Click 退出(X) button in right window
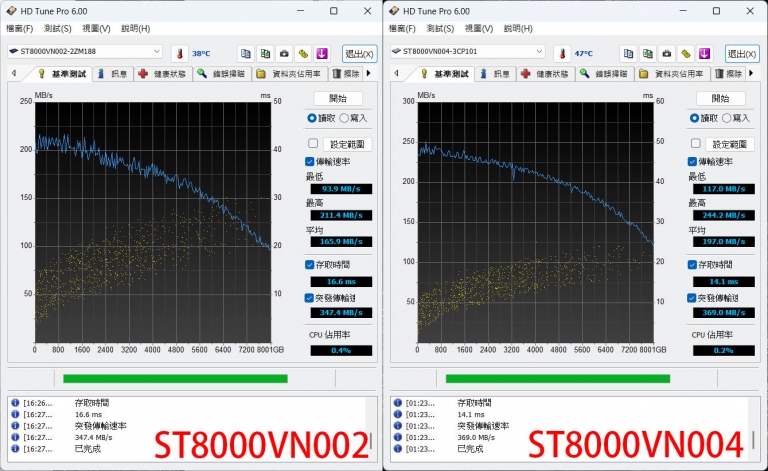 [742, 53]
